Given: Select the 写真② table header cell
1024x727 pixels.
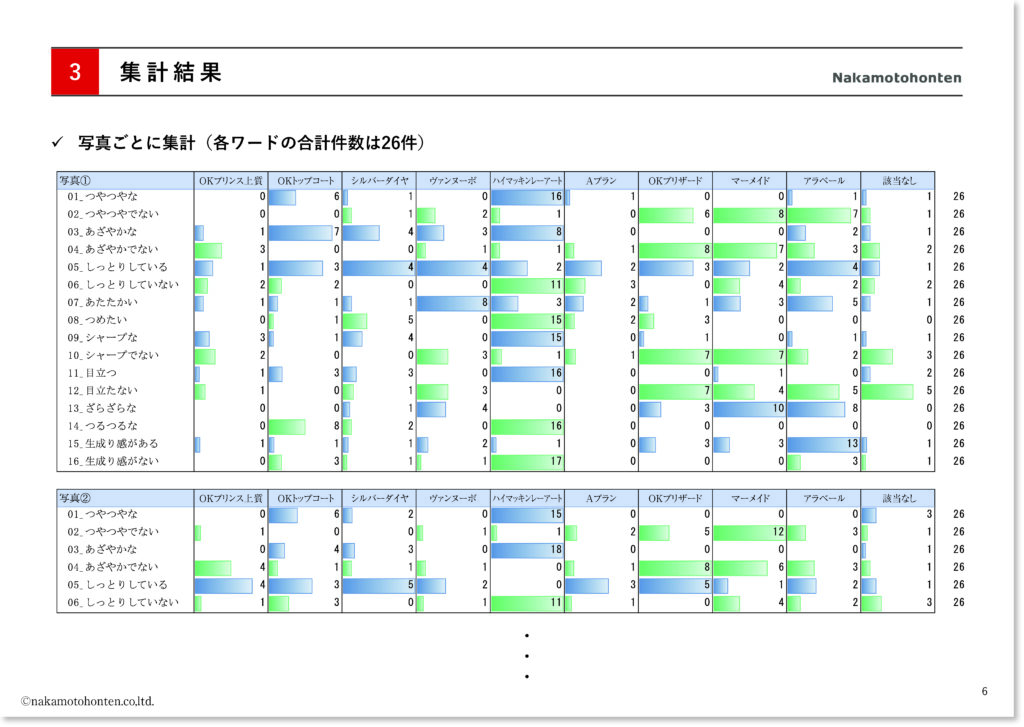Looking at the screenshot, I should tap(125, 498).
